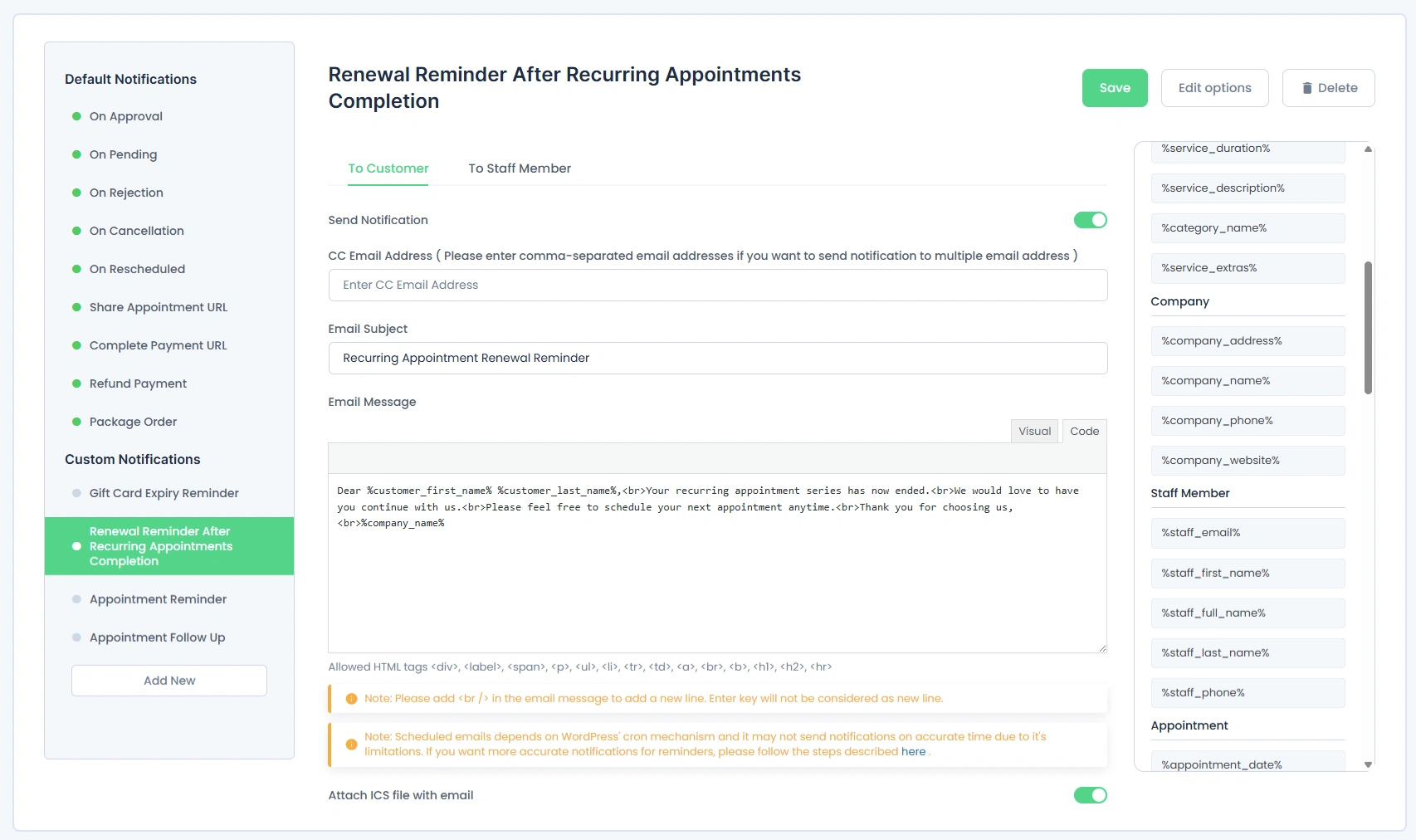This screenshot has height=840, width=1416.
Task: Switch the email editor to Code view
Action: 1083,431
